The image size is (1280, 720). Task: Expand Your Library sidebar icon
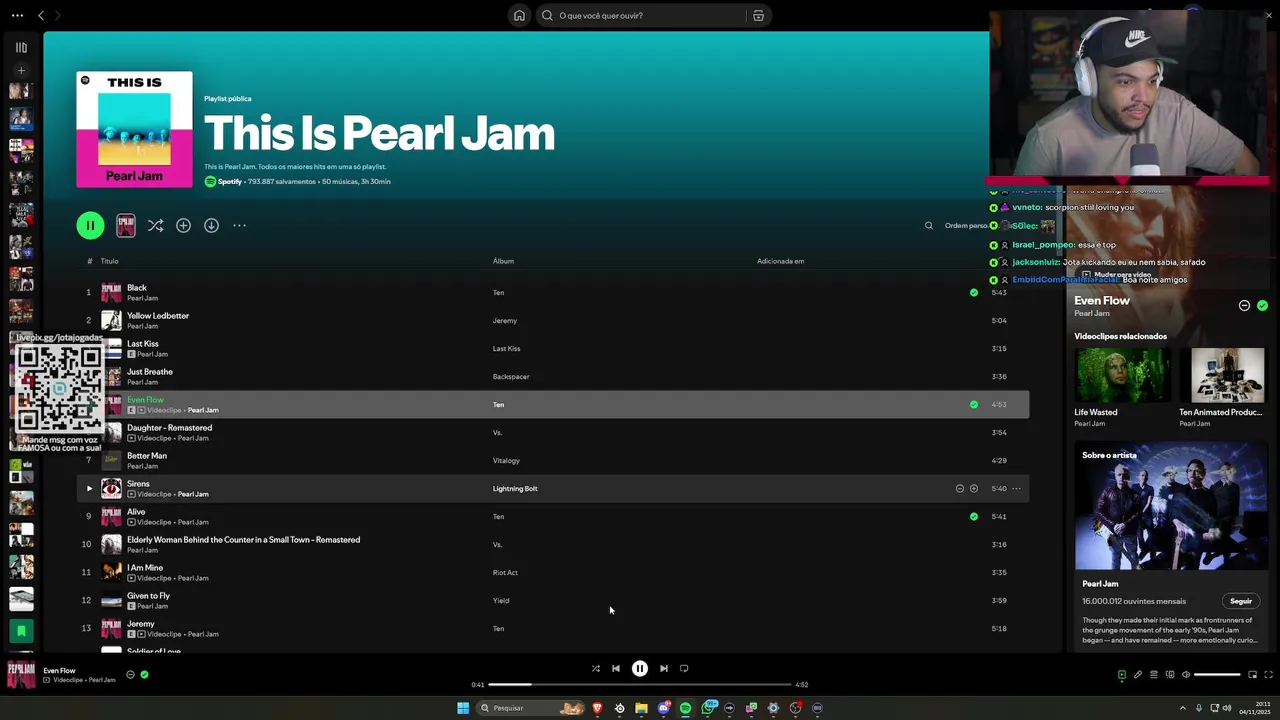(21, 47)
